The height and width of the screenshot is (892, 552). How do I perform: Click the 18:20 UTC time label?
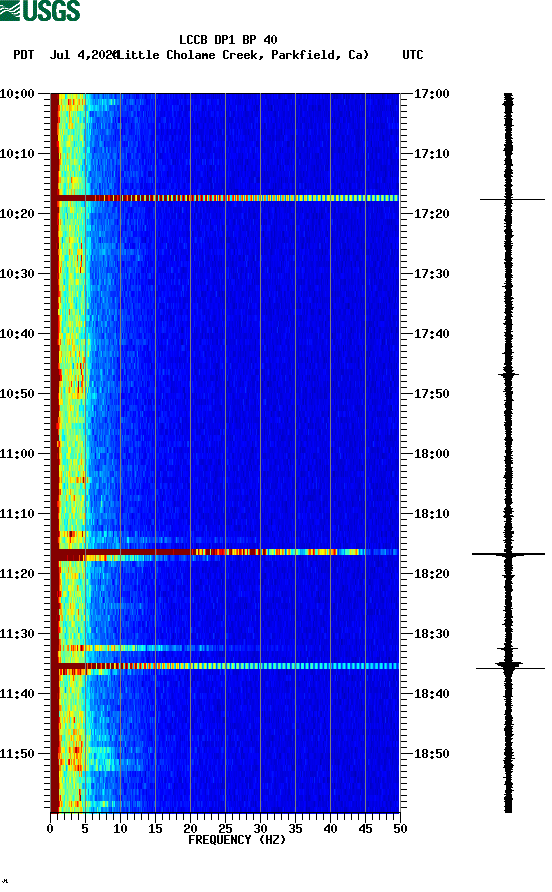pyautogui.click(x=431, y=573)
